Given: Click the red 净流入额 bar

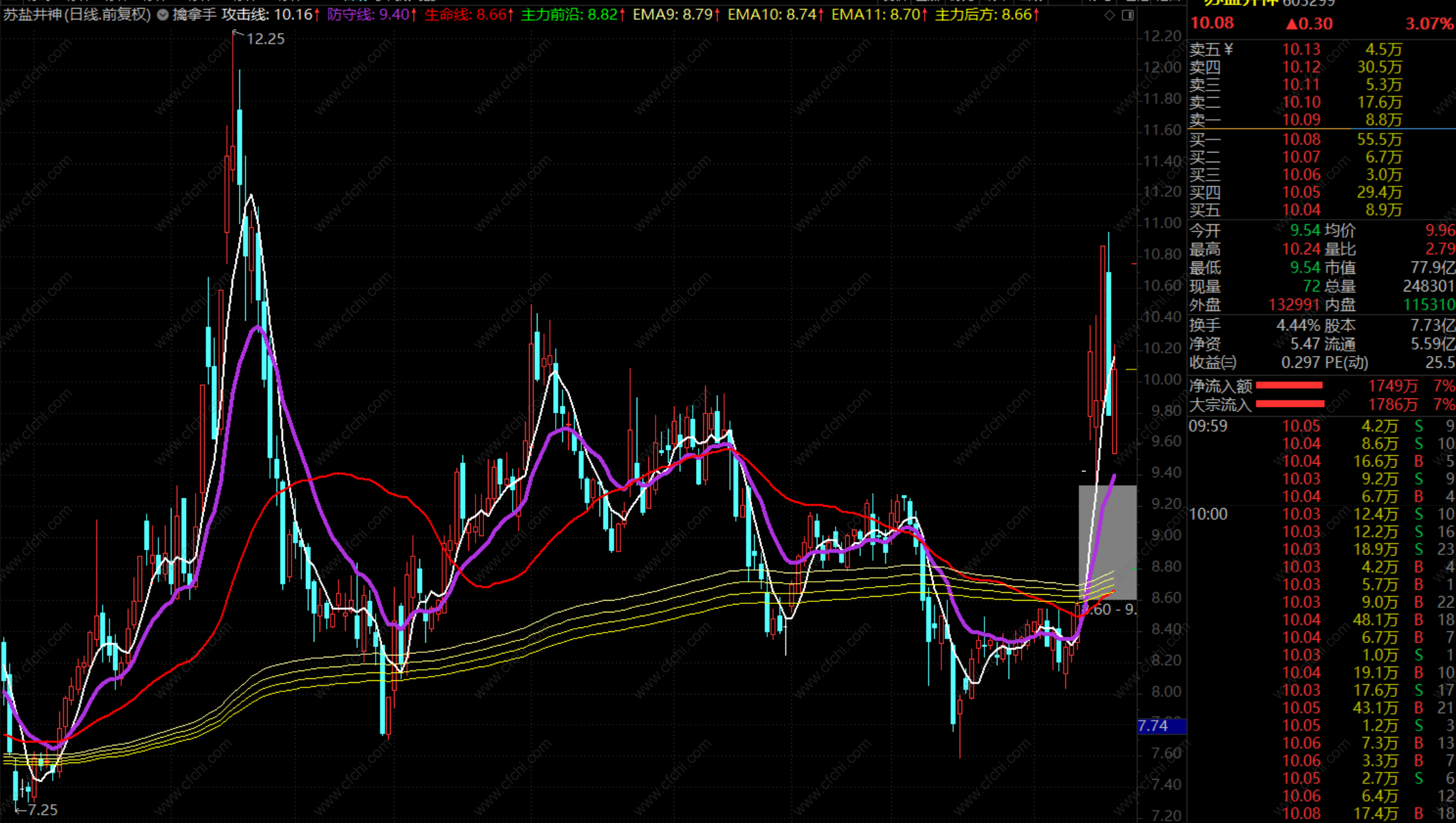Looking at the screenshot, I should (1289, 386).
